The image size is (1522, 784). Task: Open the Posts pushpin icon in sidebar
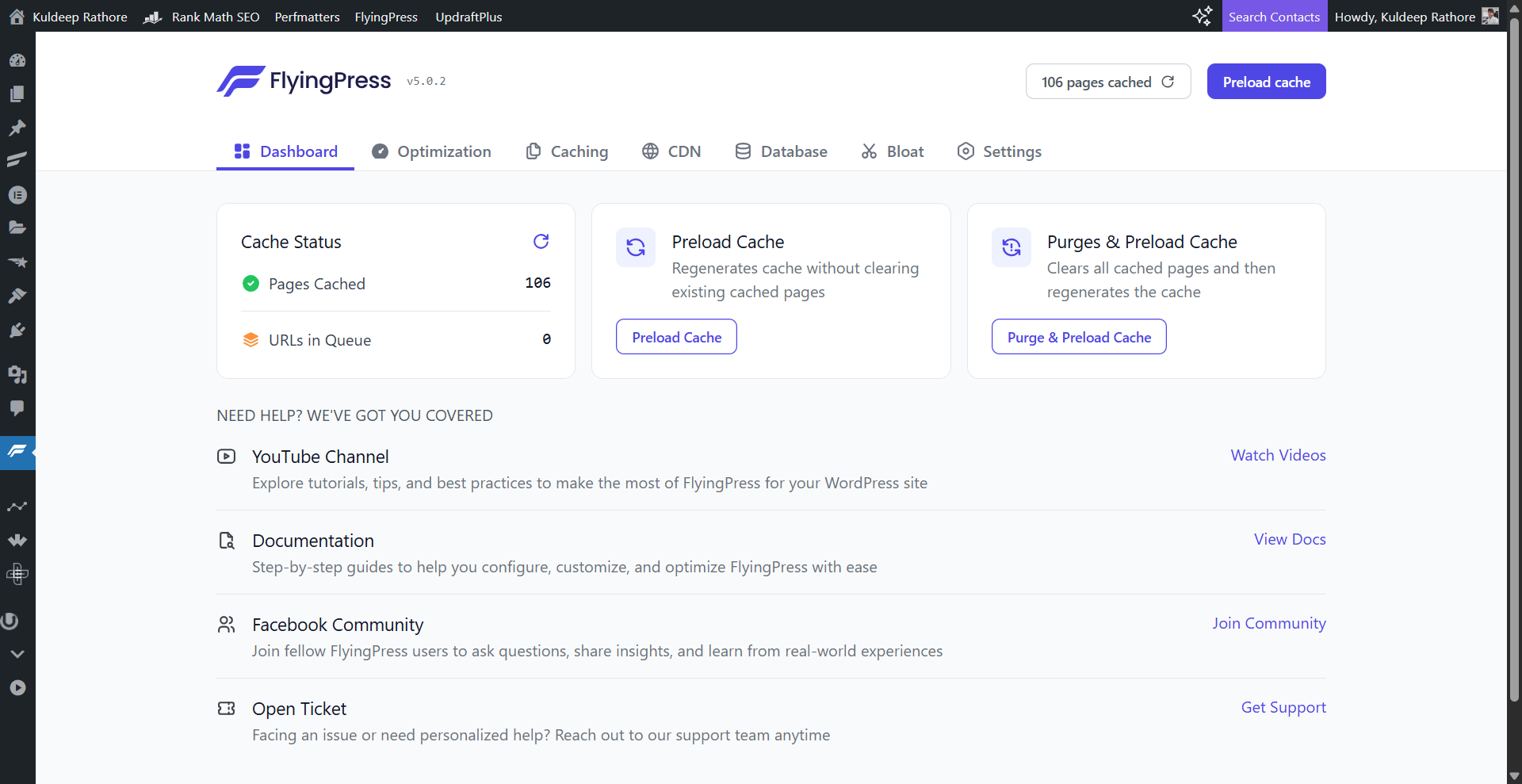tap(17, 128)
